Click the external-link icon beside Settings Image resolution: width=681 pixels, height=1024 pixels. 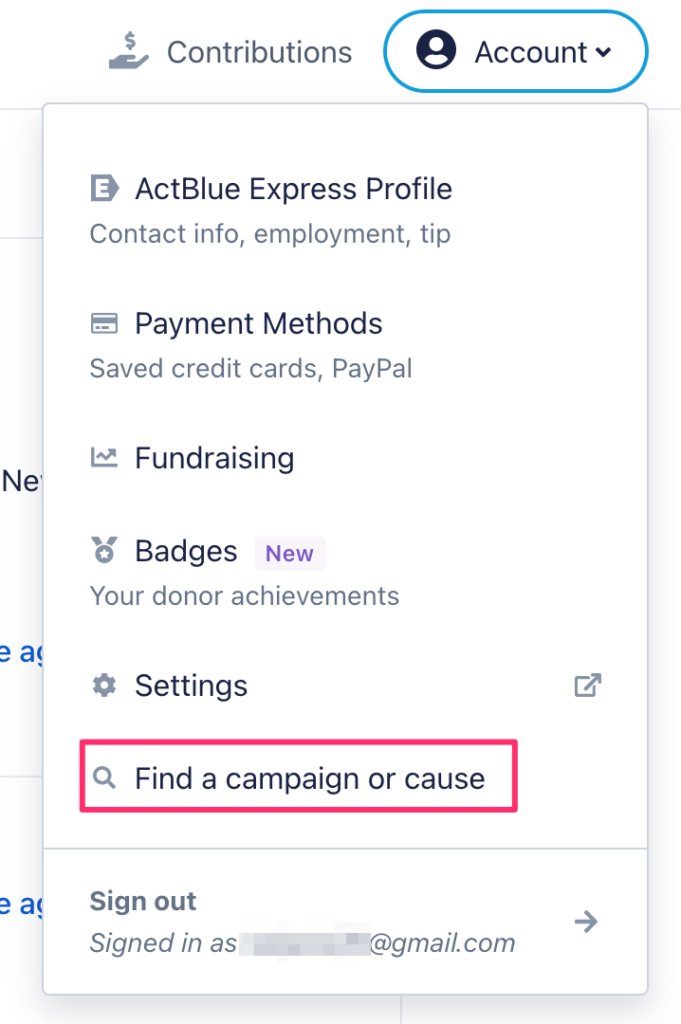pyautogui.click(x=588, y=685)
